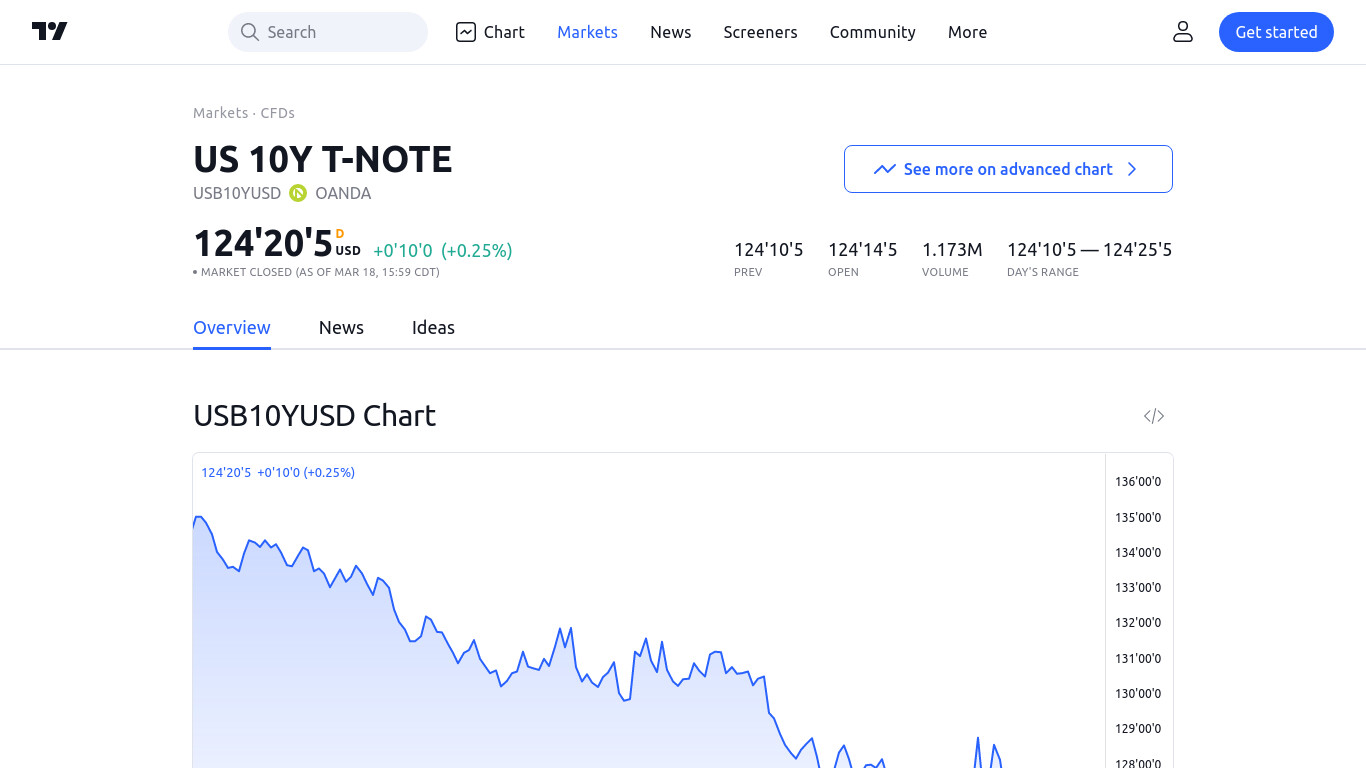This screenshot has width=1366, height=768.
Task: Click the OPEN value 124'14'5
Action: (863, 250)
